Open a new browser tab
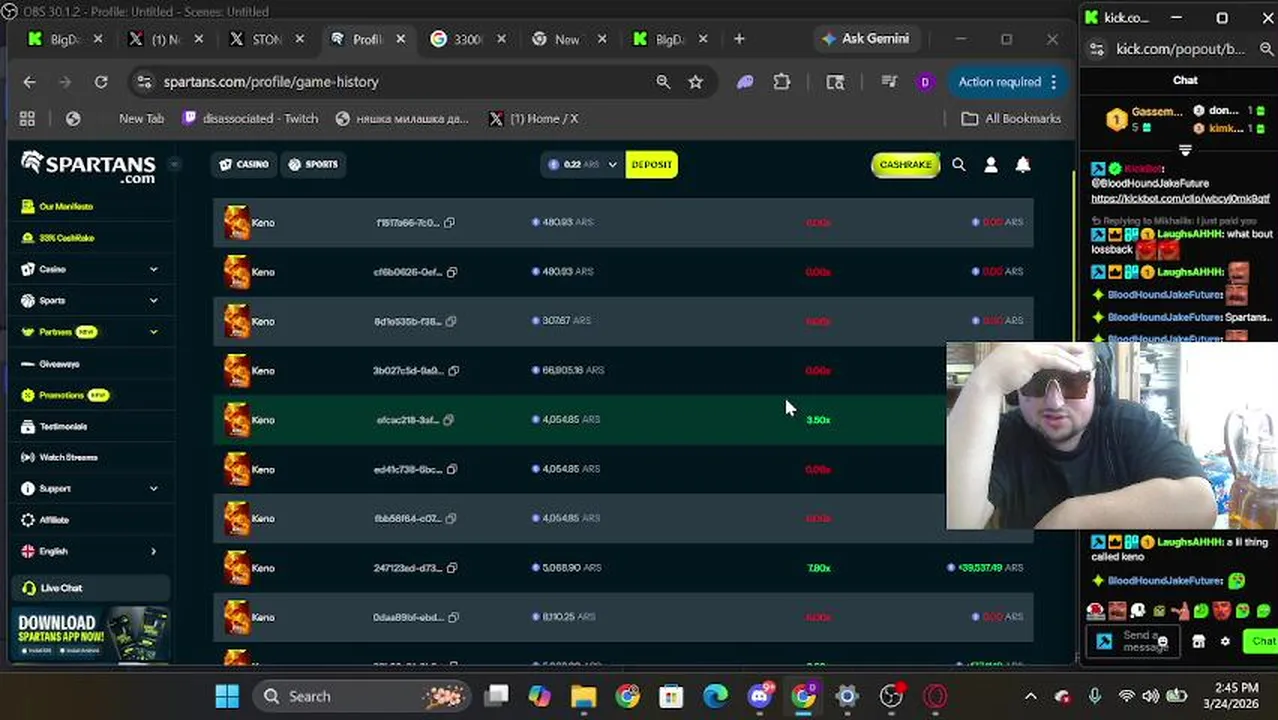1278x720 pixels. (739, 39)
